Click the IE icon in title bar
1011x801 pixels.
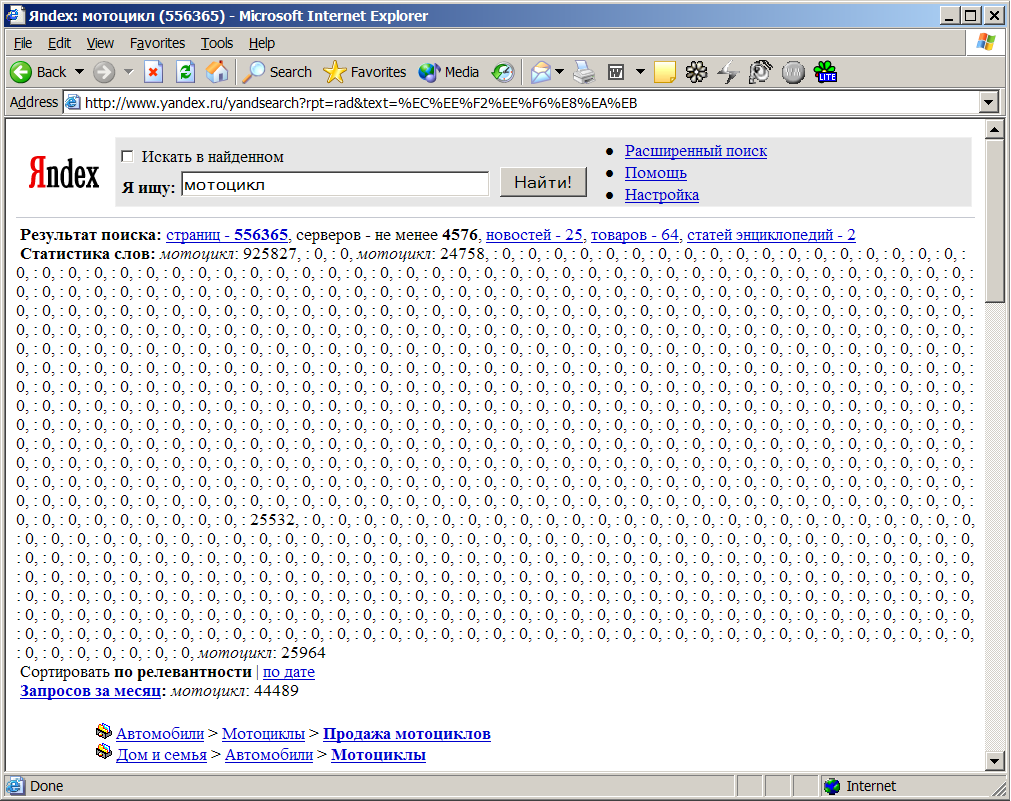15,15
